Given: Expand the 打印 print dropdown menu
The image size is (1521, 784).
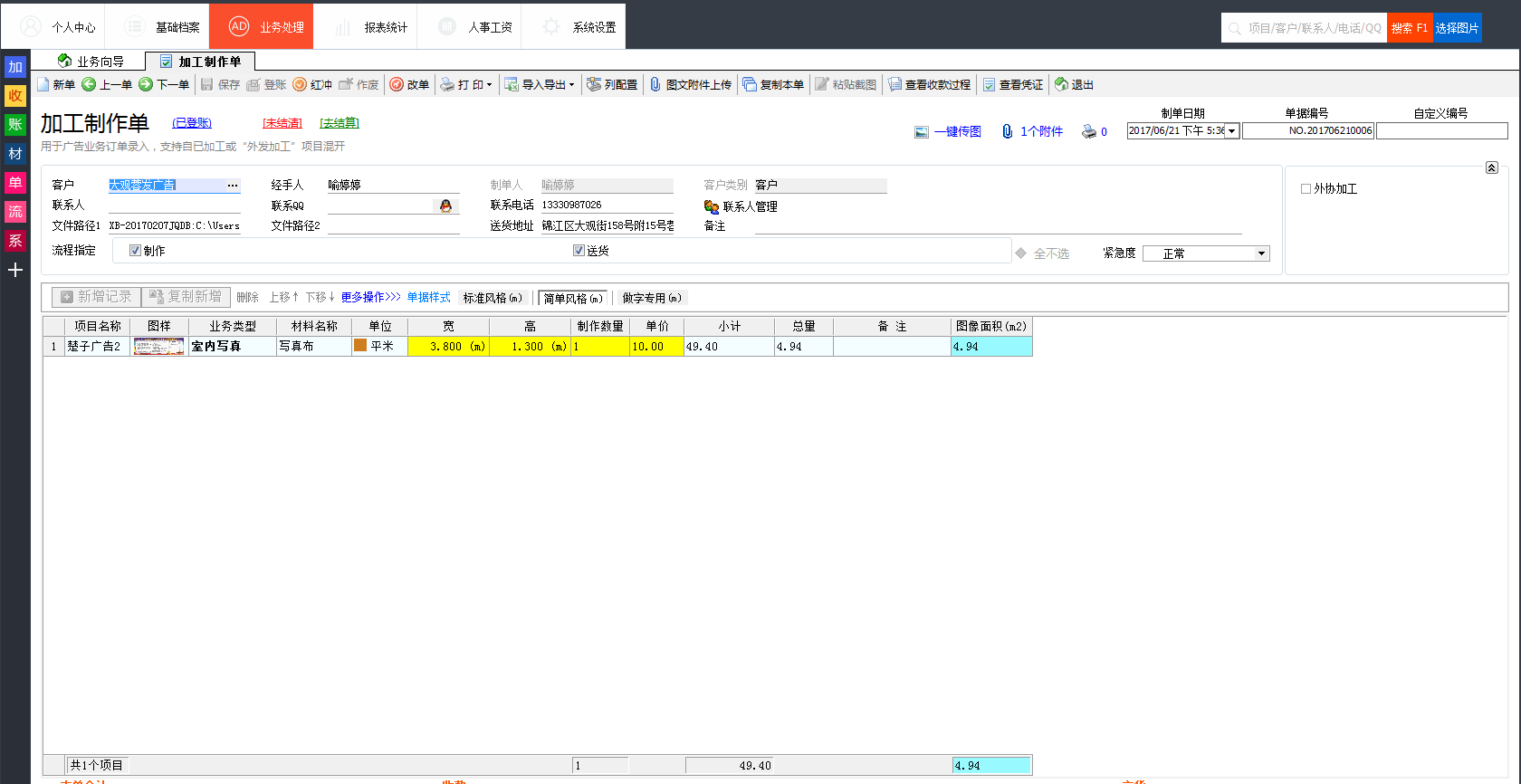Looking at the screenshot, I should pyautogui.click(x=489, y=85).
